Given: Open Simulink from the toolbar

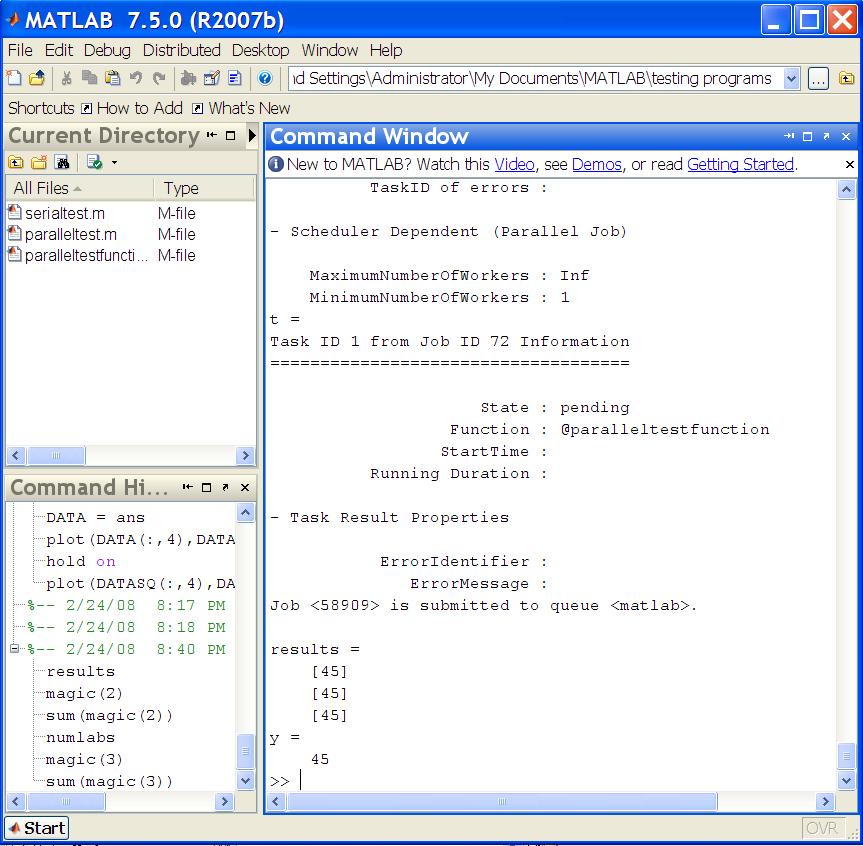Looking at the screenshot, I should (188, 78).
